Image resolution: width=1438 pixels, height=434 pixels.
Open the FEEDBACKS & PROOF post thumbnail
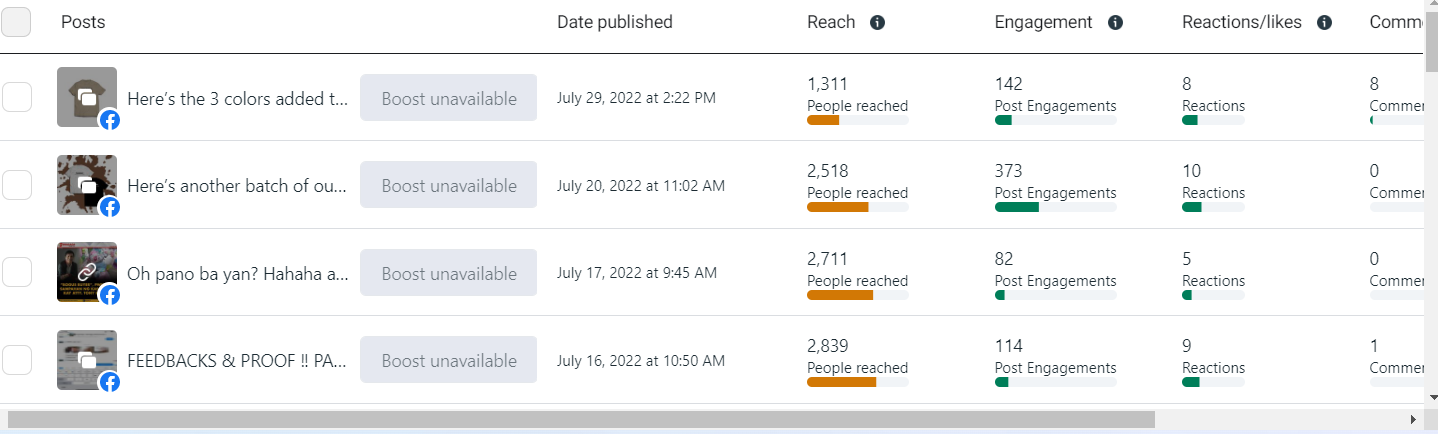point(87,360)
